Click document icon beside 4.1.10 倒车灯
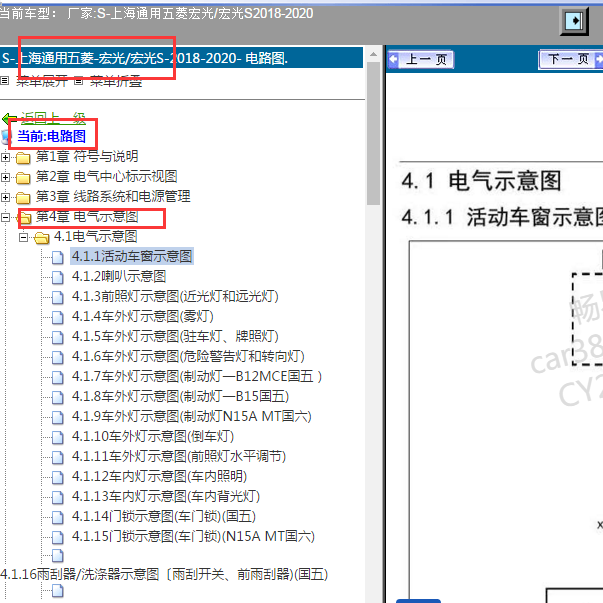The height and width of the screenshot is (603, 603). click(58, 437)
